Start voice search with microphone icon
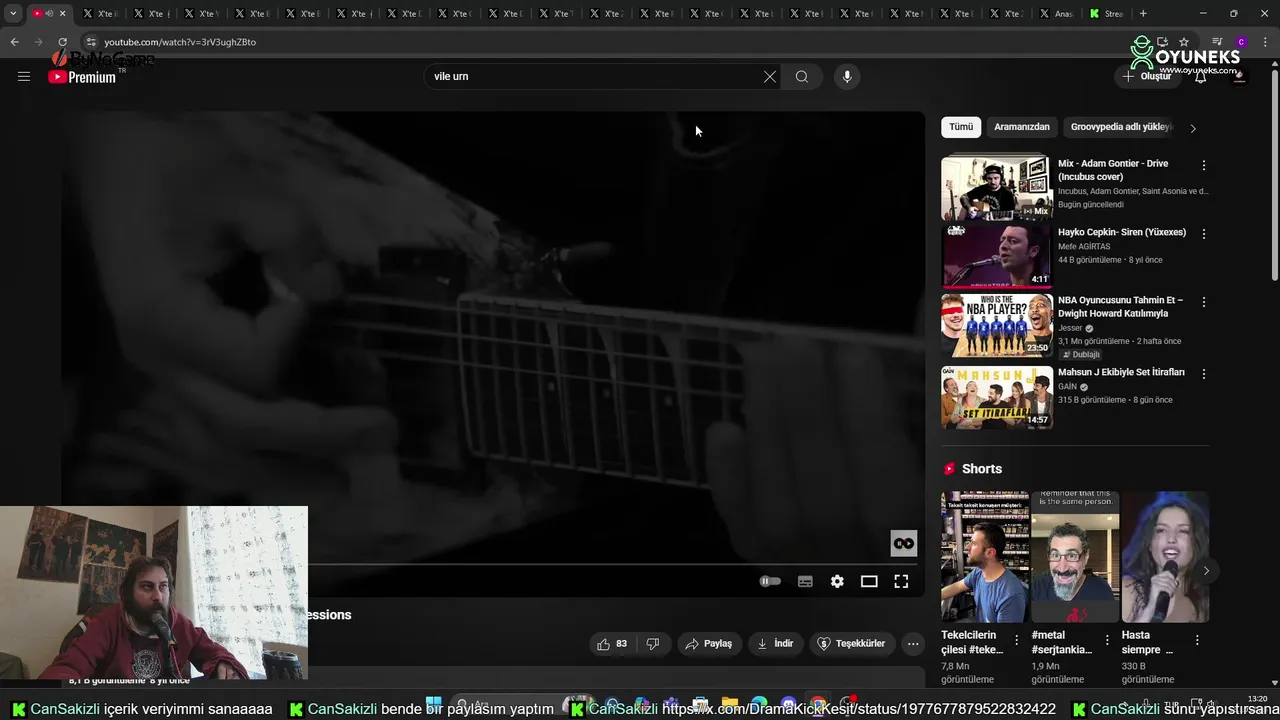This screenshot has width=1280, height=720. pos(847,77)
